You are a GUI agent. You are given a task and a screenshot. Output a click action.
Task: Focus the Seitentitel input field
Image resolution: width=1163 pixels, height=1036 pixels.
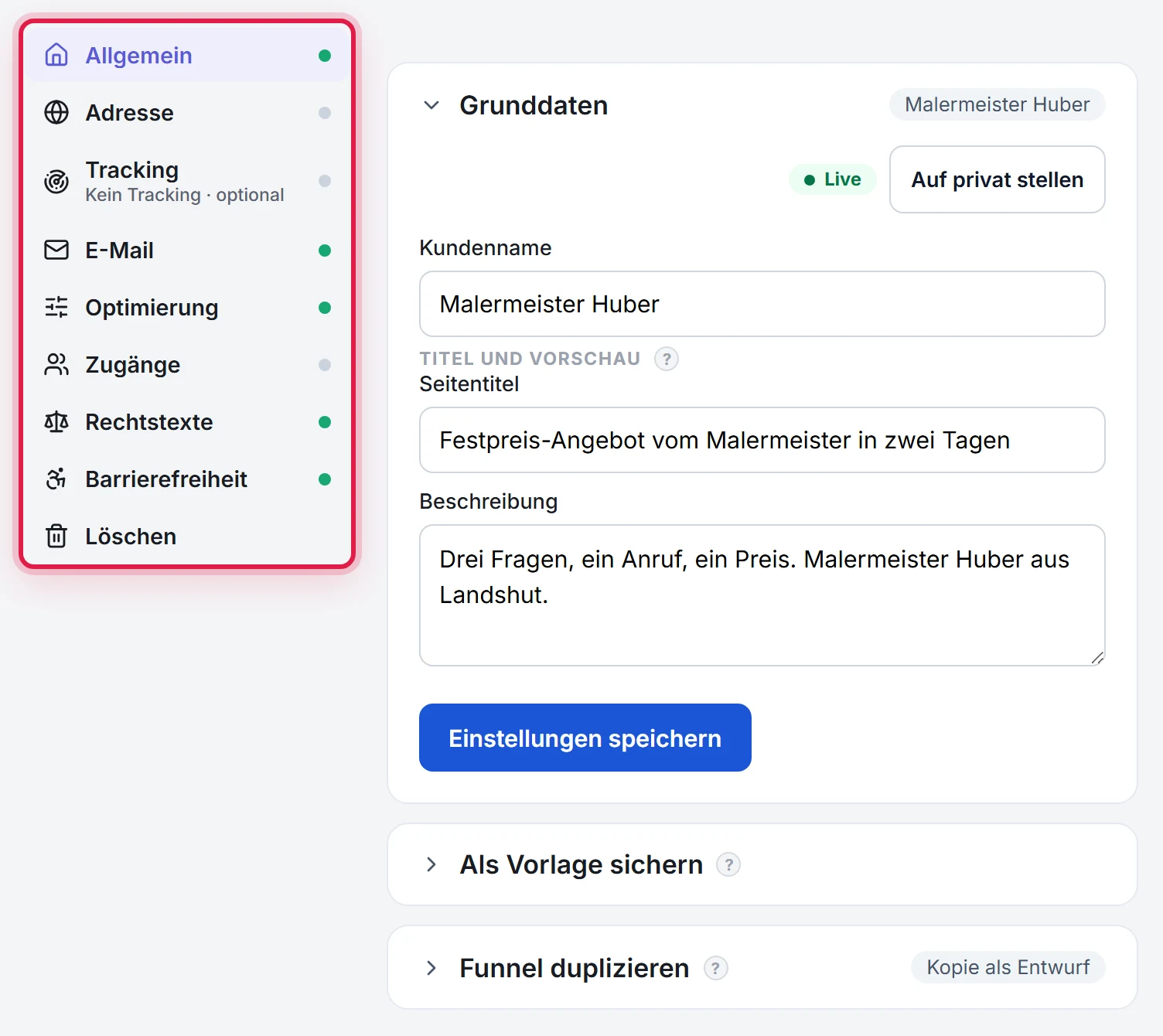(x=762, y=440)
